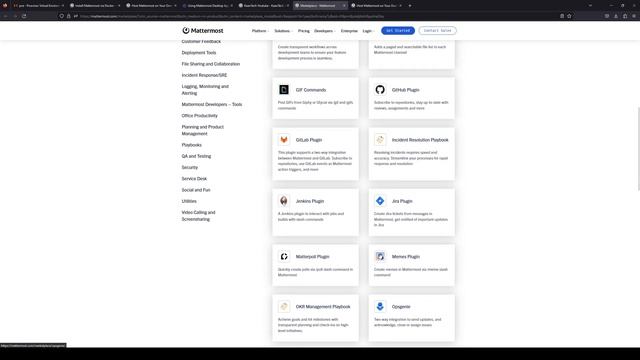Select the Office Productivity category

click(x=200, y=116)
